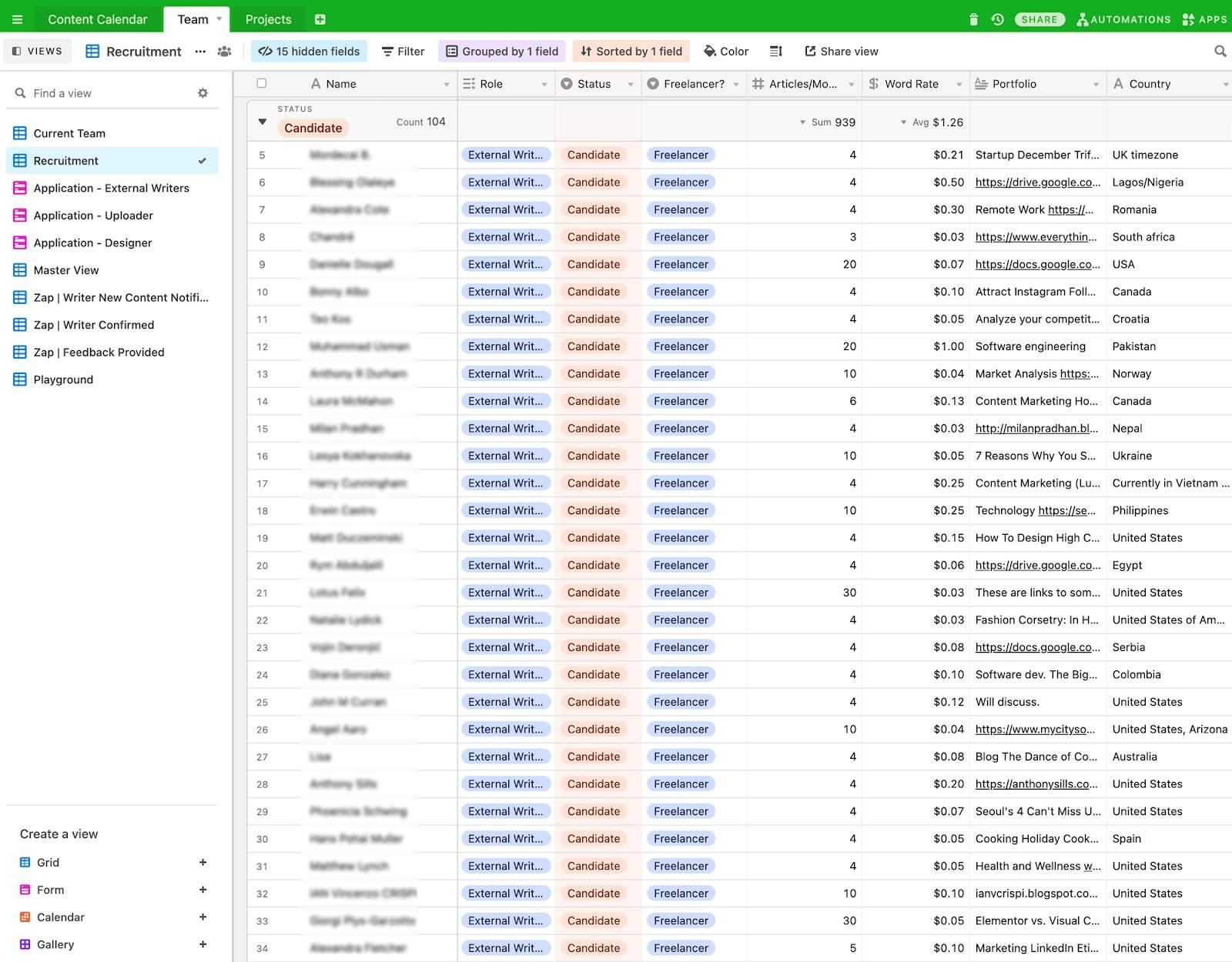The width and height of the screenshot is (1232, 962).
Task: Open Application - Designer form view
Action: click(112, 242)
